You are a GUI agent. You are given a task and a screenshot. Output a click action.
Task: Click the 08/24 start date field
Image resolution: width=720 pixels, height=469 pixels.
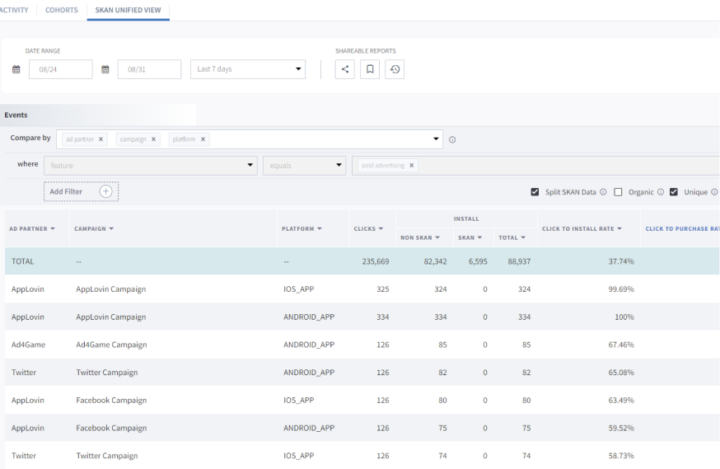tap(61, 70)
